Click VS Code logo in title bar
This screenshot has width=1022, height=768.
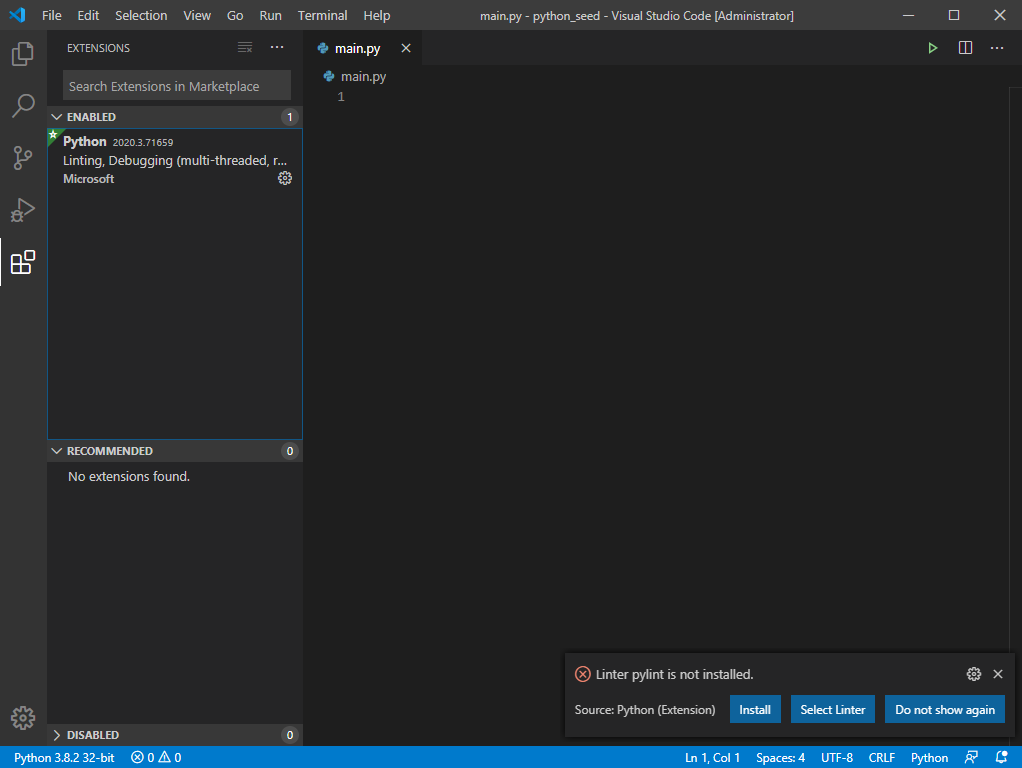(18, 15)
